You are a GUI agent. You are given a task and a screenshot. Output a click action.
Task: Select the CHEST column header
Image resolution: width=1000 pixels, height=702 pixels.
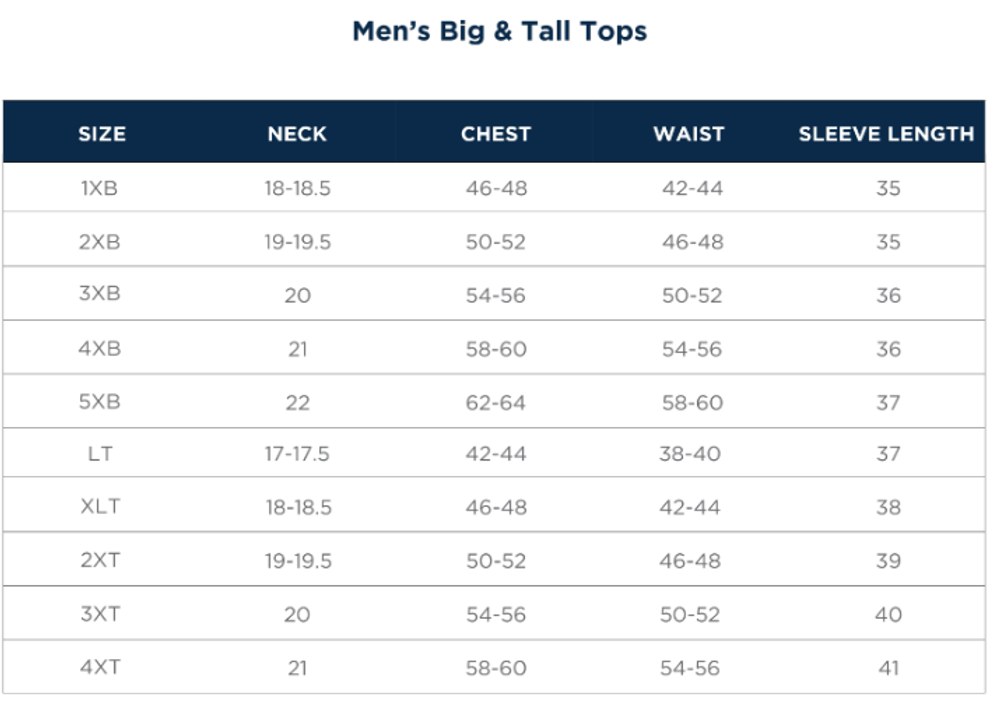pos(496,134)
